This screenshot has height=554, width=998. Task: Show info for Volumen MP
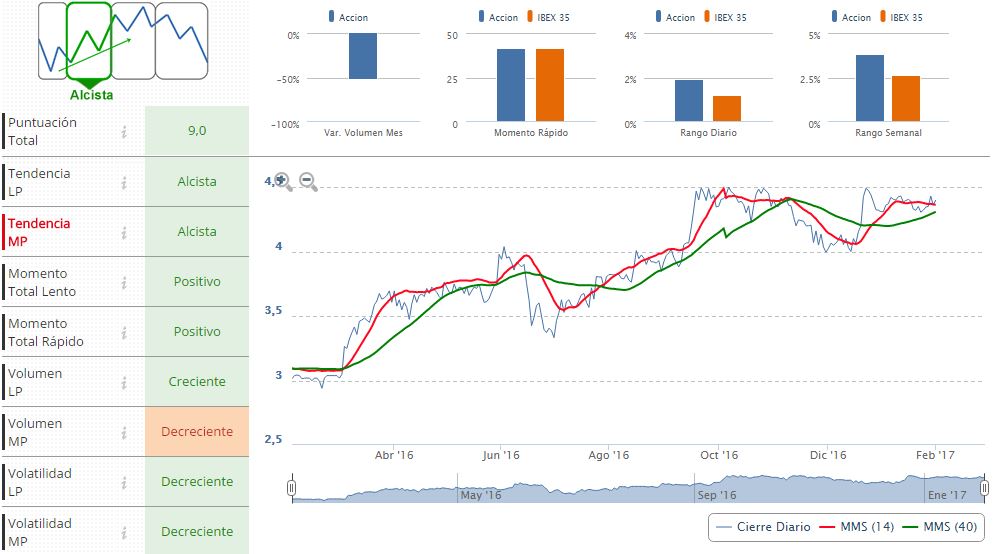pyautogui.click(x=124, y=432)
